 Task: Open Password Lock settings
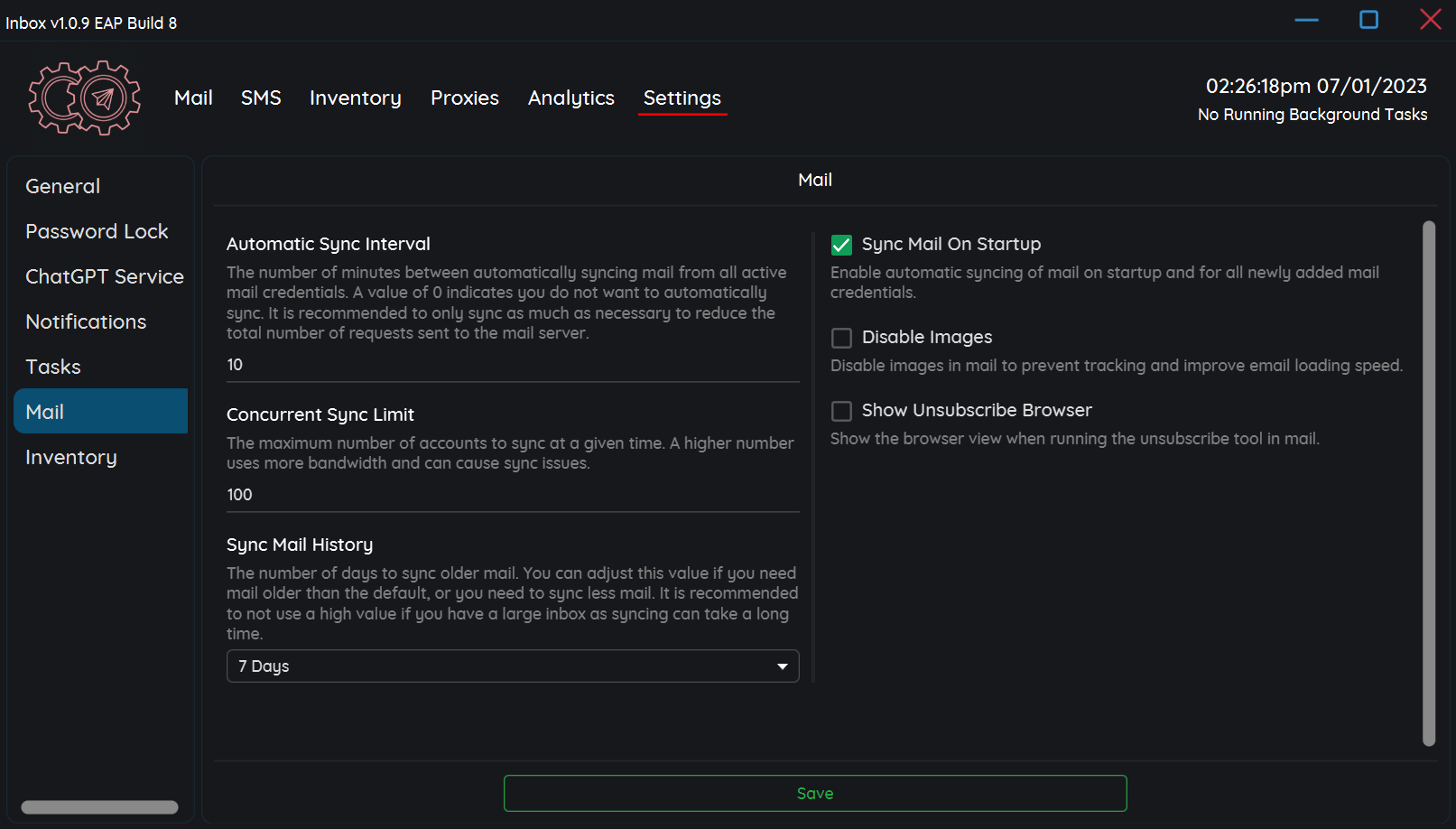[x=97, y=231]
